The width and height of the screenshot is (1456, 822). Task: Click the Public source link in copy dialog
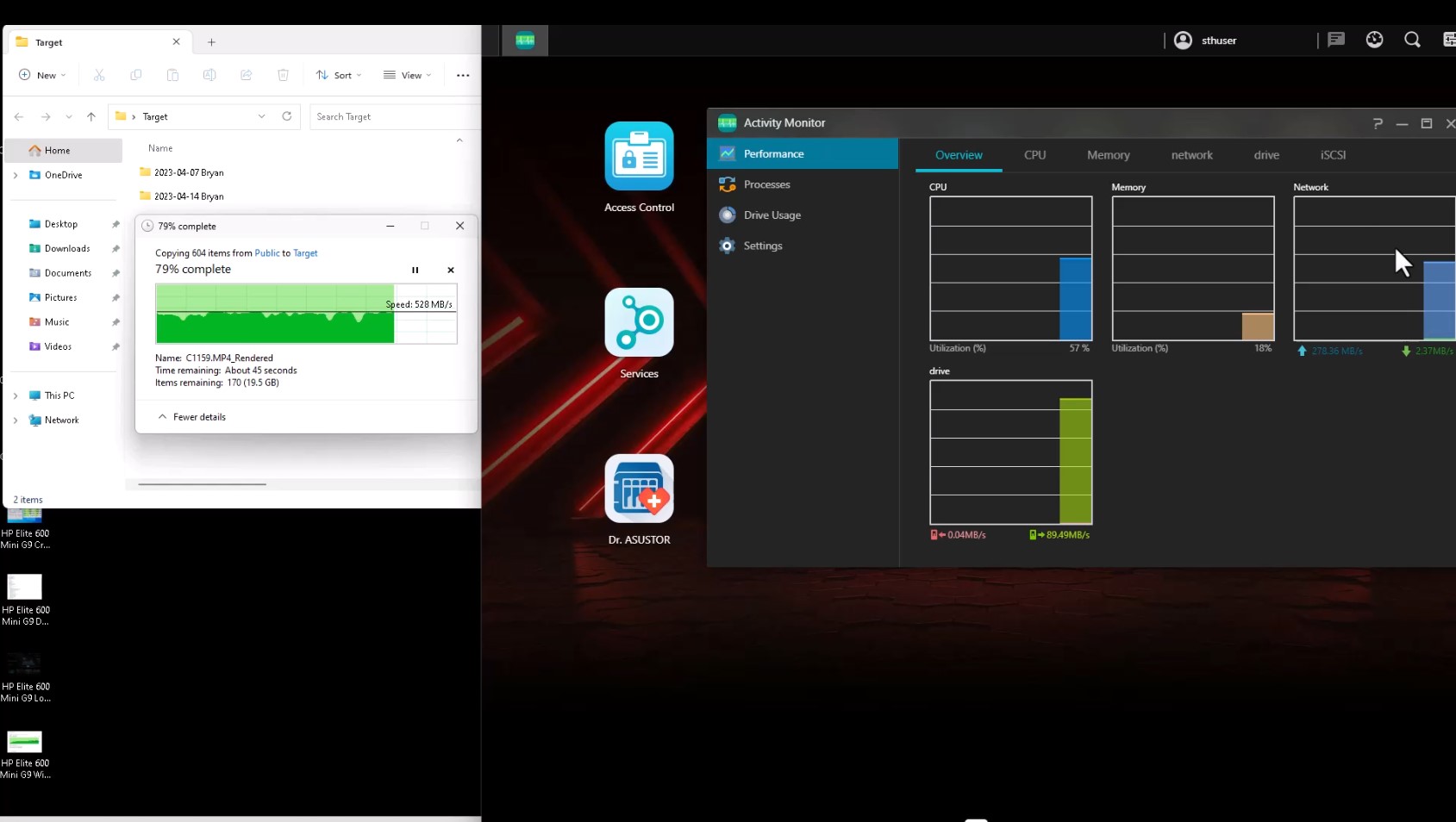(x=267, y=253)
